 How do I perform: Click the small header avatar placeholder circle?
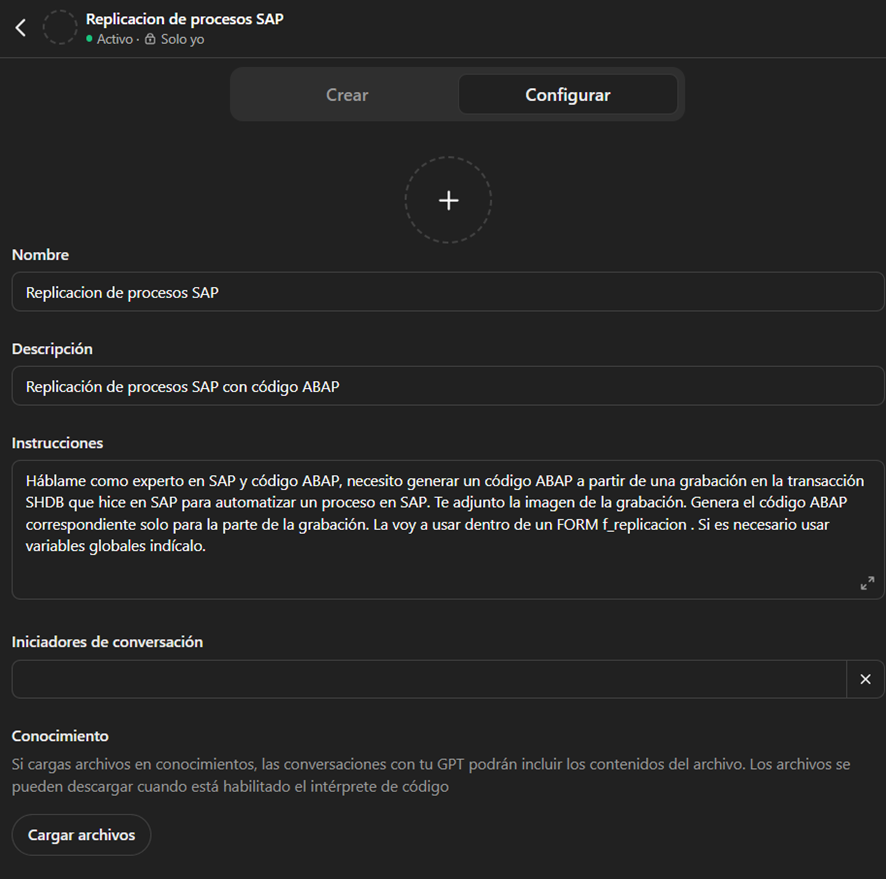60,28
